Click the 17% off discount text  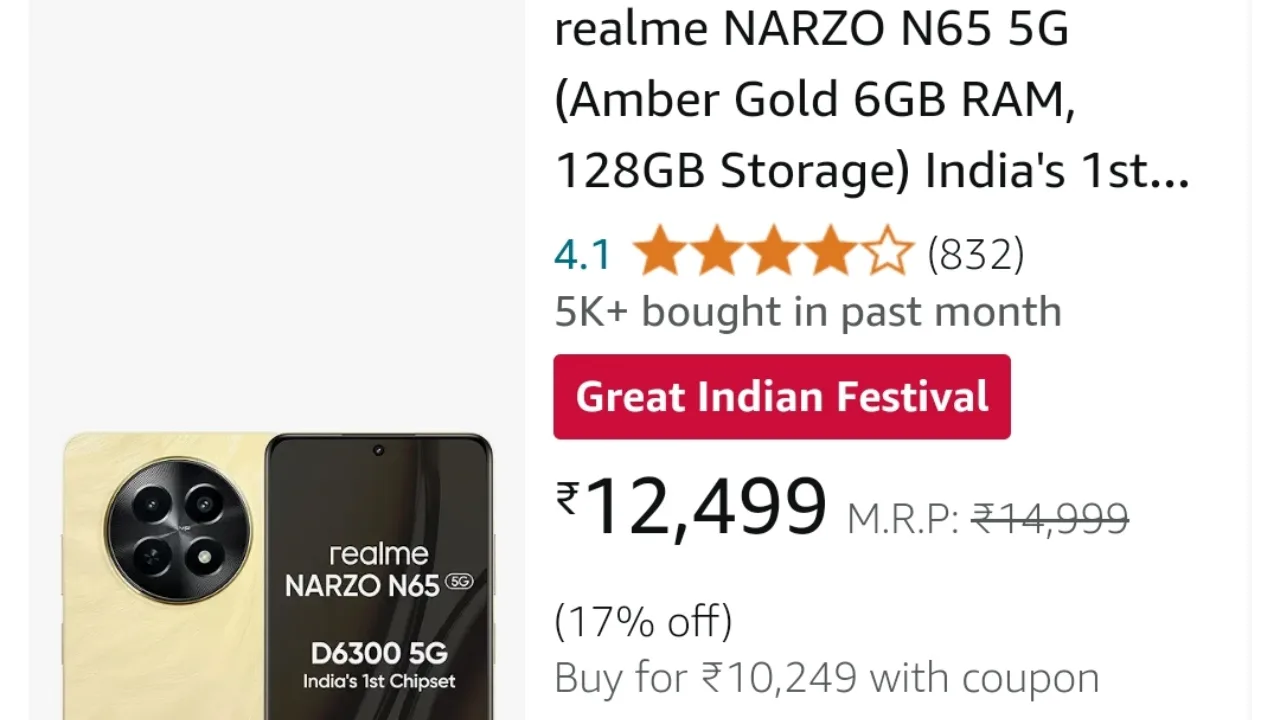(643, 621)
